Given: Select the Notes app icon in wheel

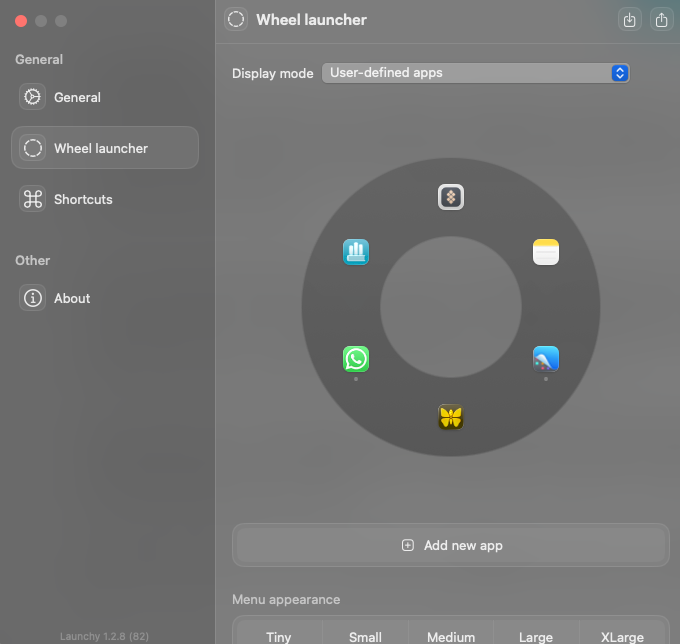Looking at the screenshot, I should (546, 252).
